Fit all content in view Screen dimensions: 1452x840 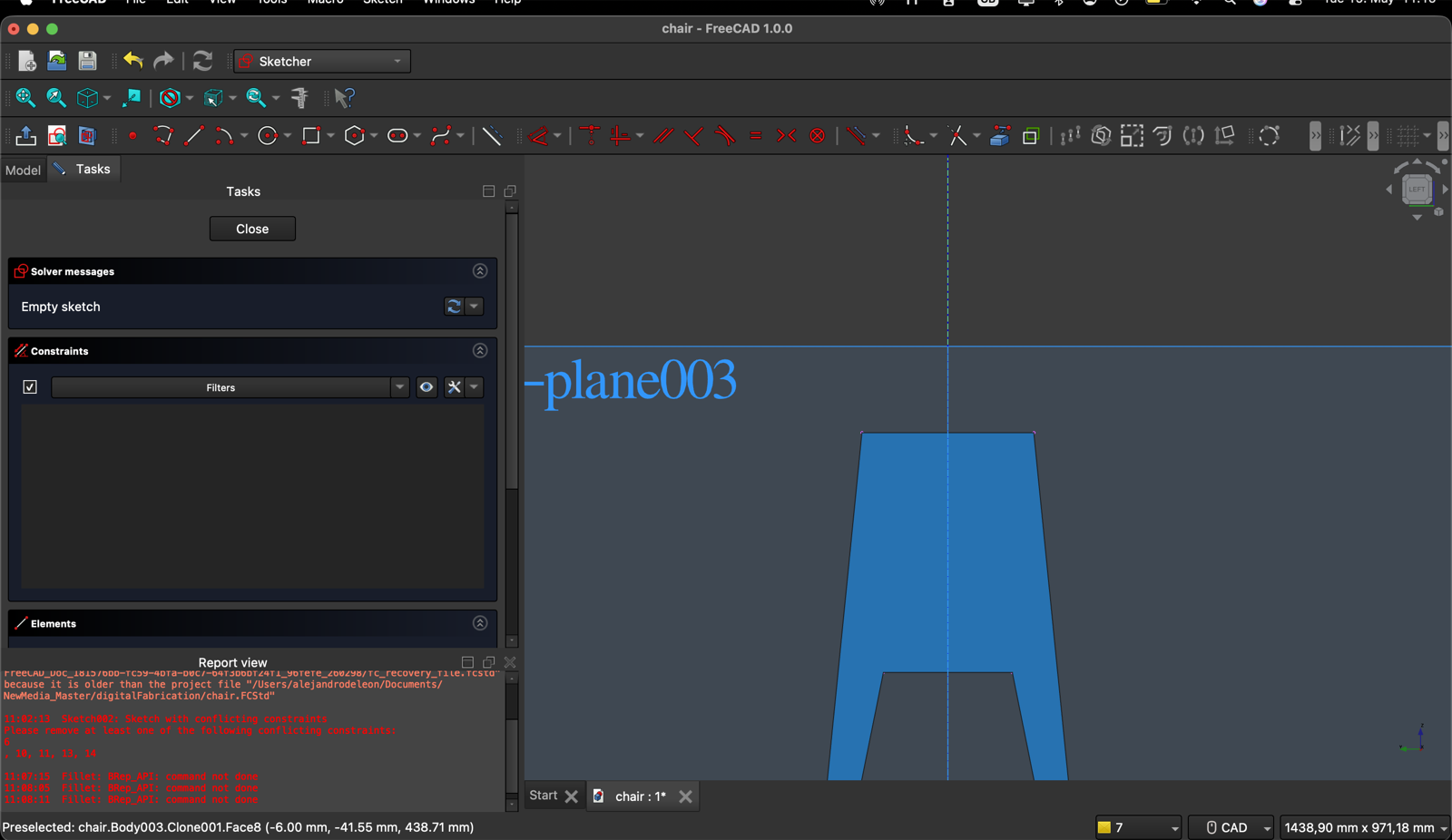pos(25,97)
